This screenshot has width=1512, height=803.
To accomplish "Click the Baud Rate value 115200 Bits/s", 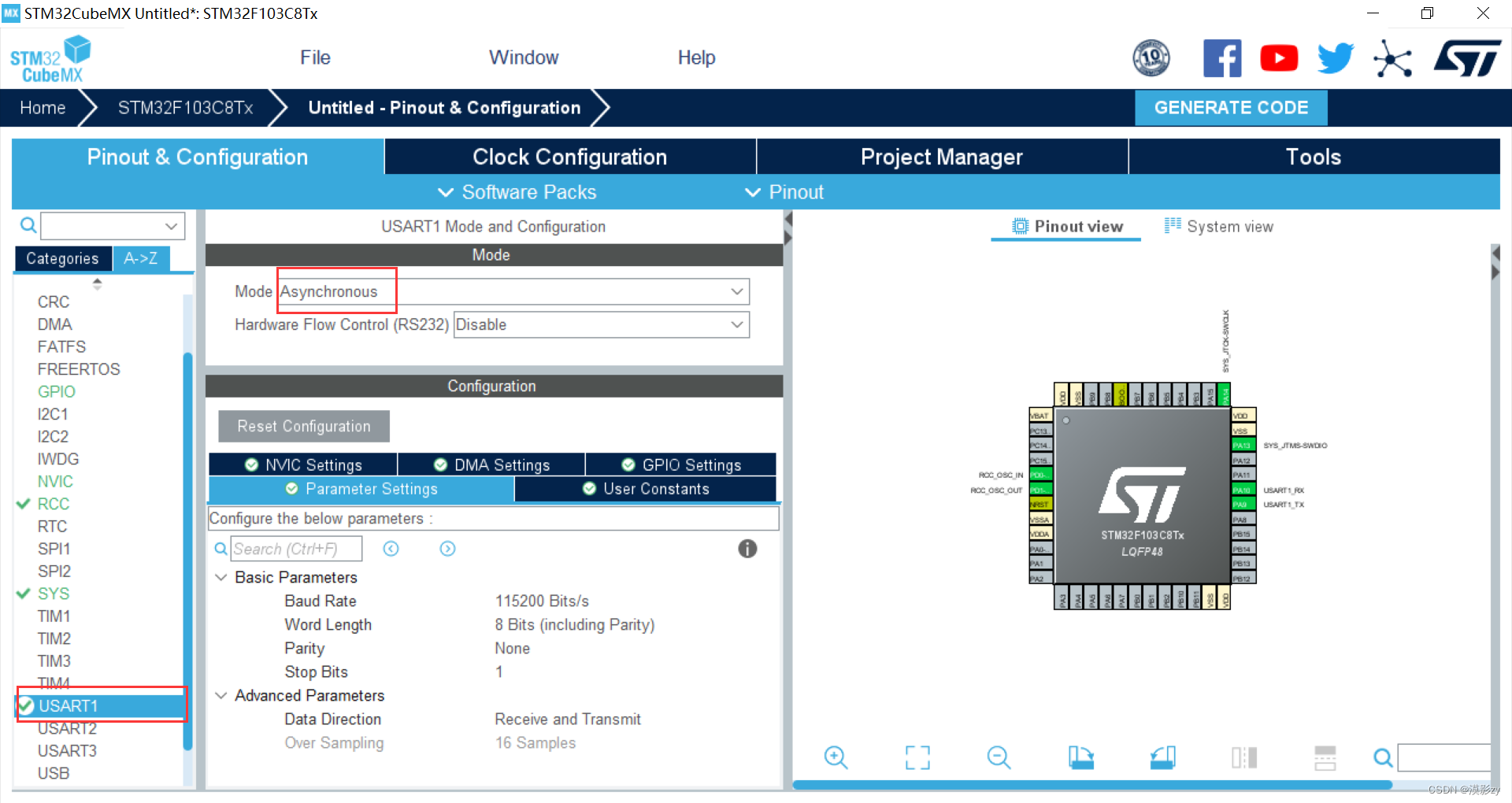I will click(542, 601).
